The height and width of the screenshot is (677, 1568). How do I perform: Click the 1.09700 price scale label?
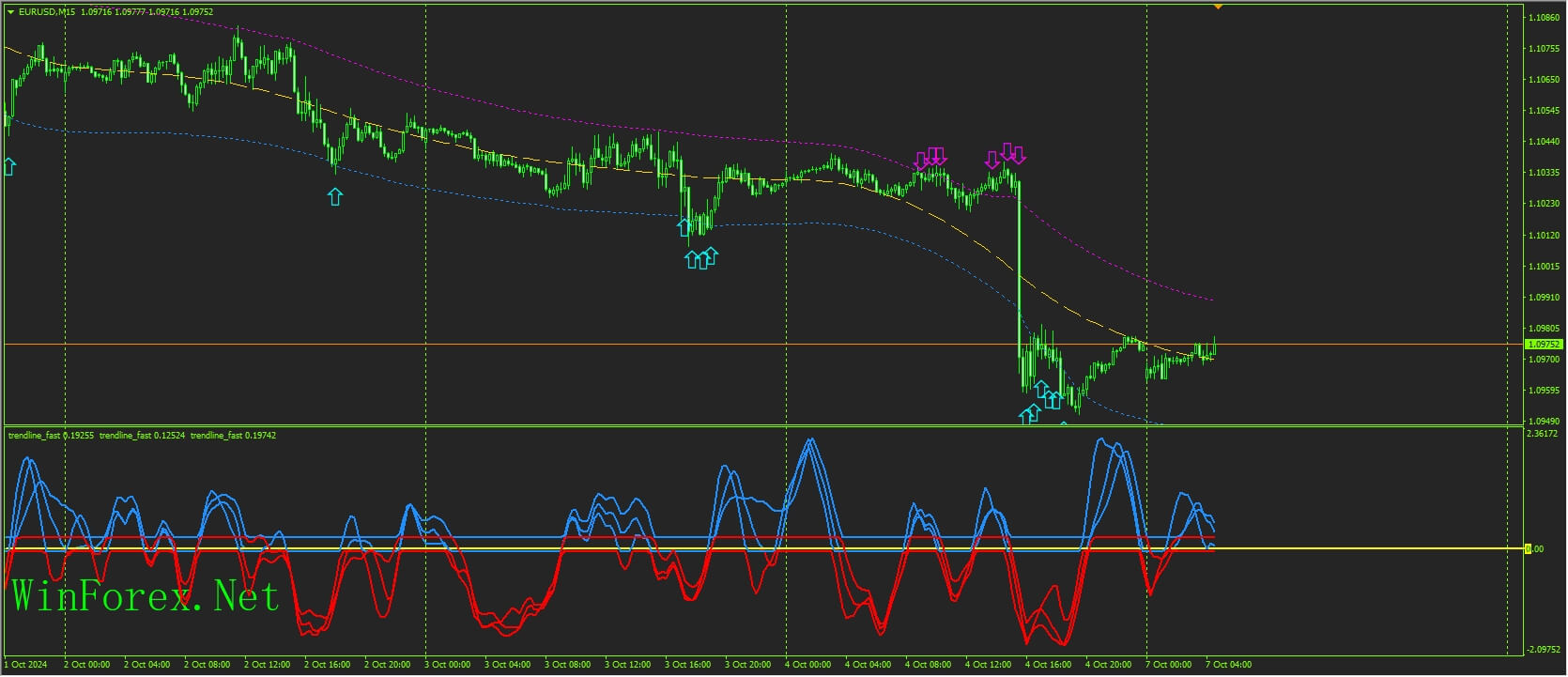tap(1545, 360)
